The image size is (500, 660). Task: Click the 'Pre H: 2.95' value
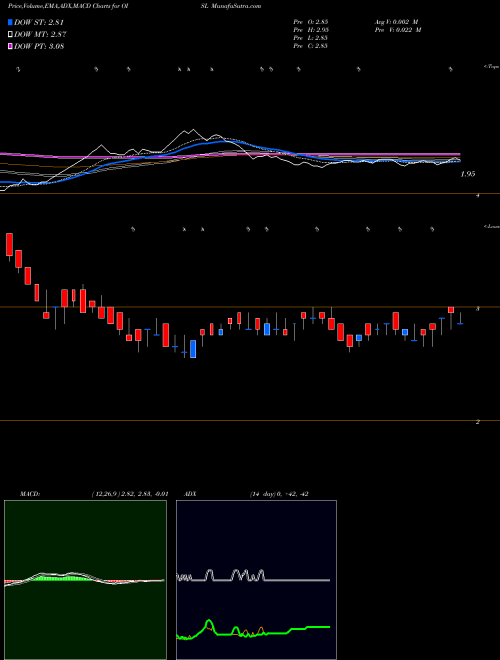click(x=311, y=30)
